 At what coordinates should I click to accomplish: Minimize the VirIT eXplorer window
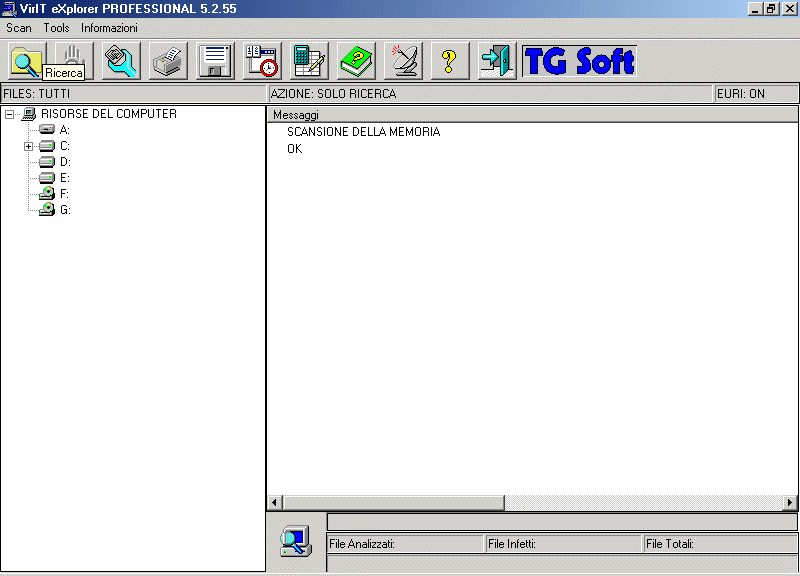755,9
